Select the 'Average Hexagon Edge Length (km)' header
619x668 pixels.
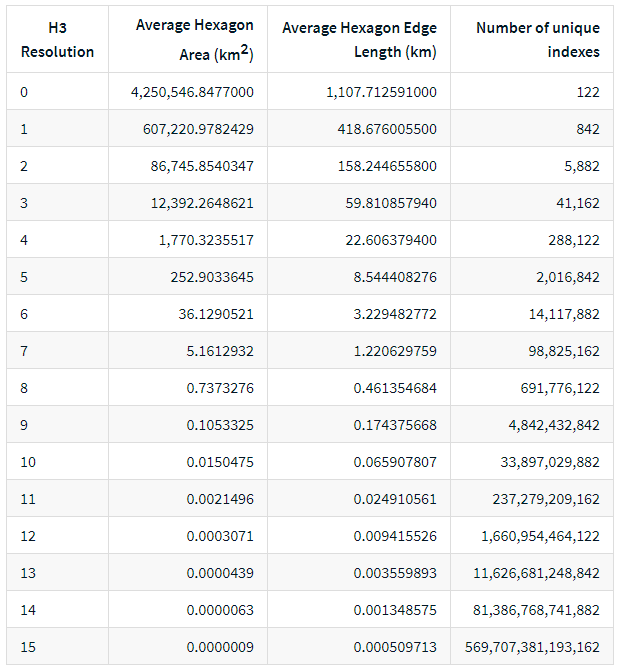click(x=359, y=40)
